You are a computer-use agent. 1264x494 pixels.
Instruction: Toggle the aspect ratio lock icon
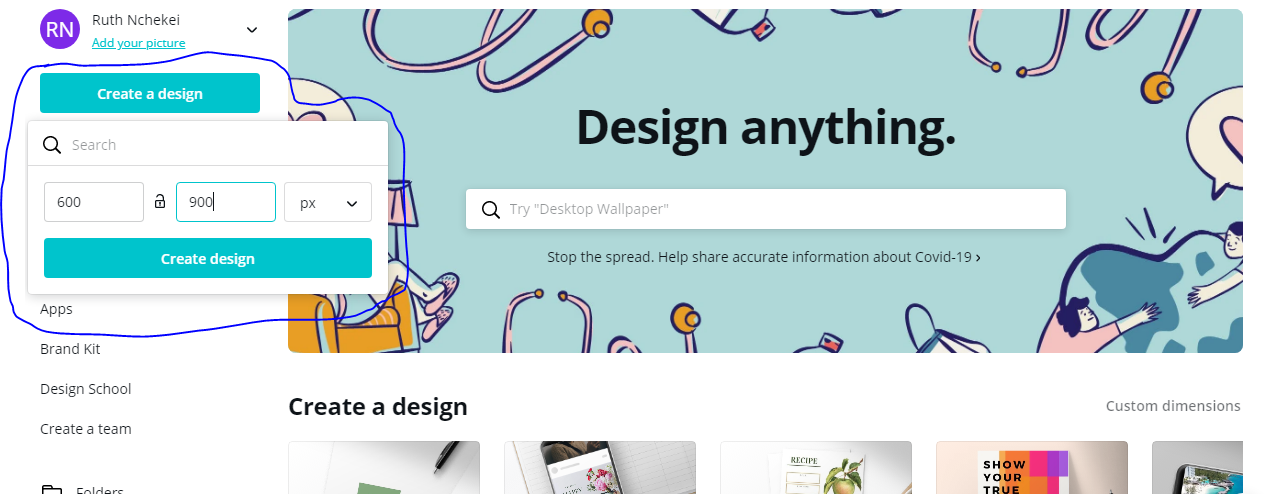coord(160,202)
